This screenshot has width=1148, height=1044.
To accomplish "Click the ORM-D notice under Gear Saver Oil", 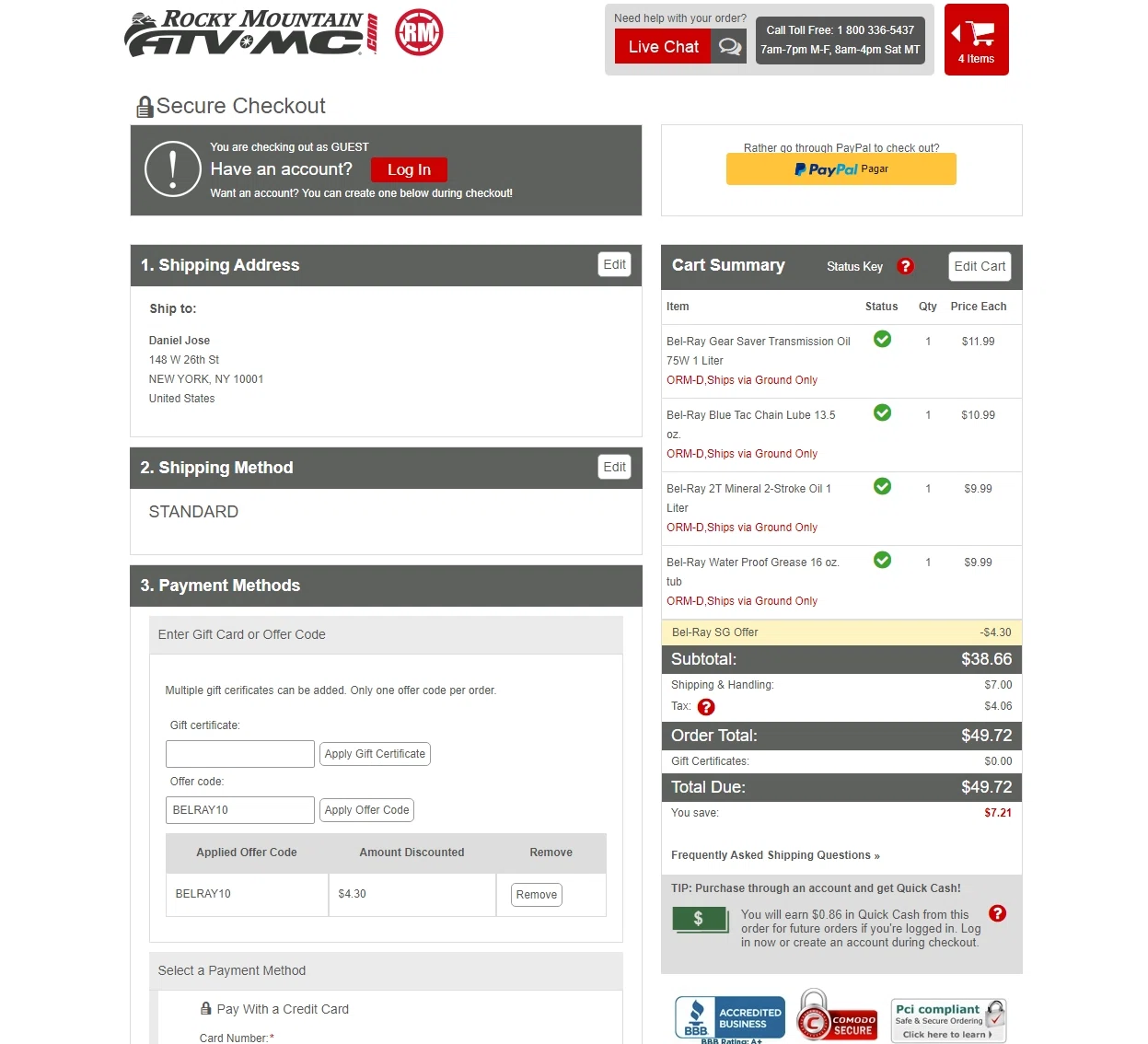I will click(x=742, y=380).
